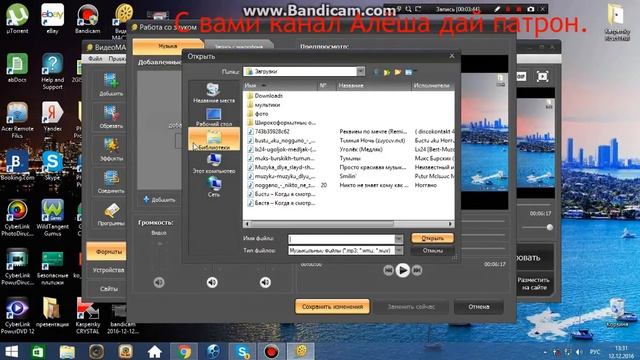The image size is (640, 360).
Task: Open the Устройства tab in VideoMASTER
Action: [x=108, y=270]
